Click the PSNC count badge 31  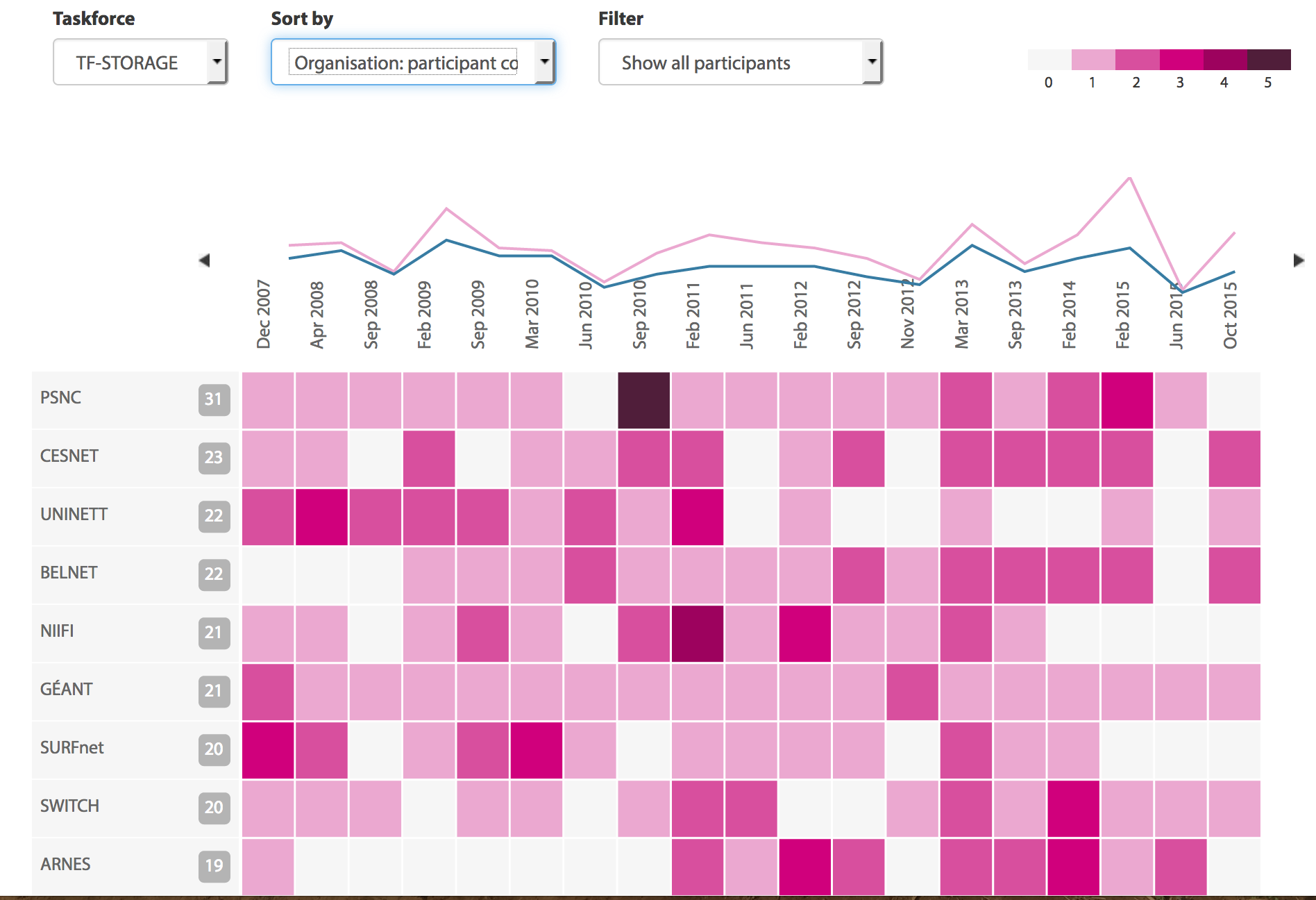coord(214,399)
